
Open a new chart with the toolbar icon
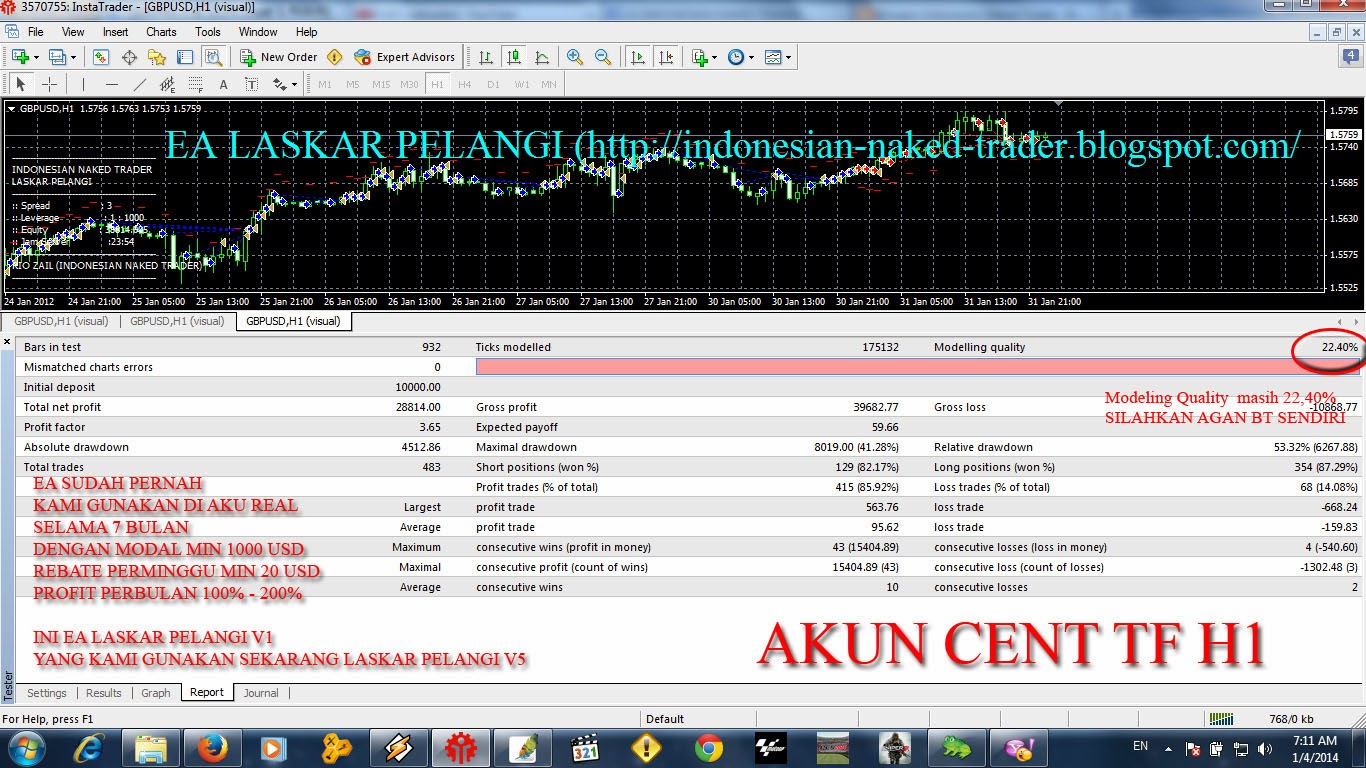pos(19,57)
